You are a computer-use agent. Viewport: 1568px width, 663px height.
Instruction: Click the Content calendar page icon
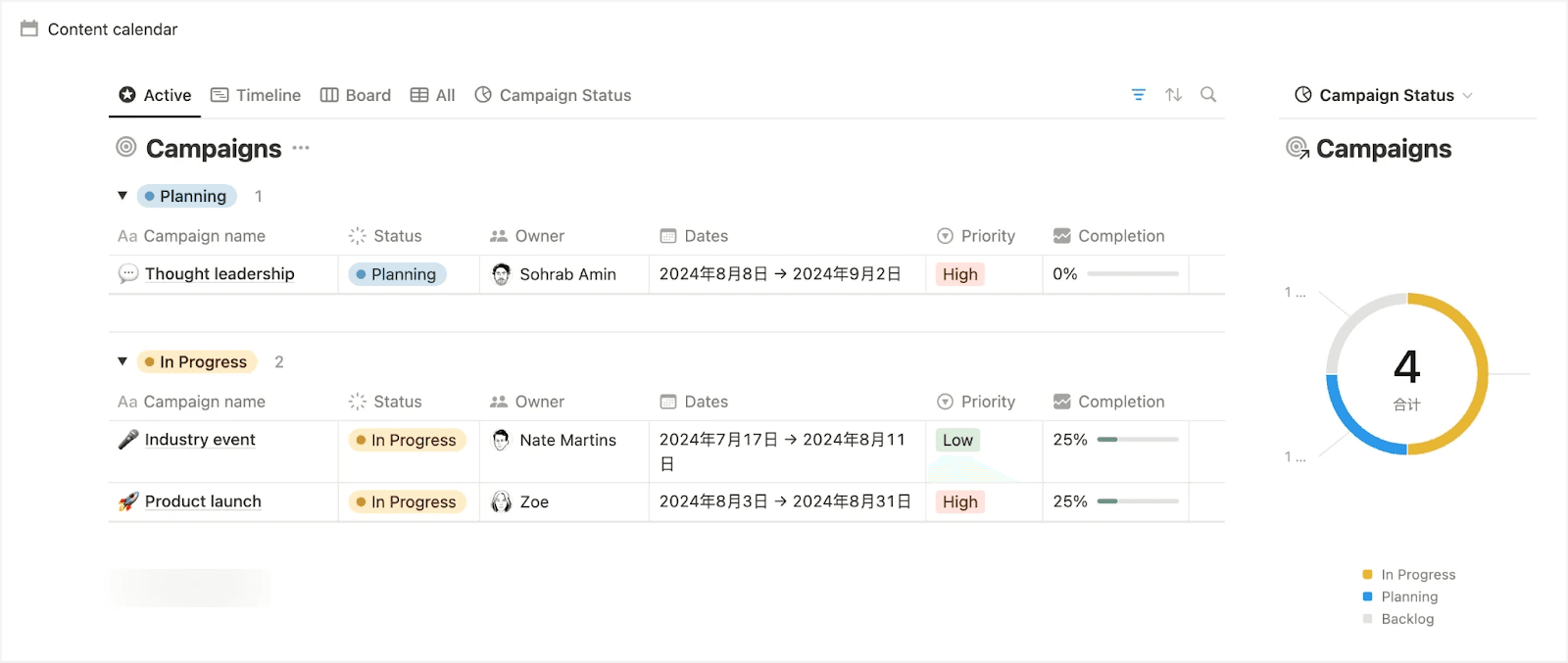click(29, 28)
